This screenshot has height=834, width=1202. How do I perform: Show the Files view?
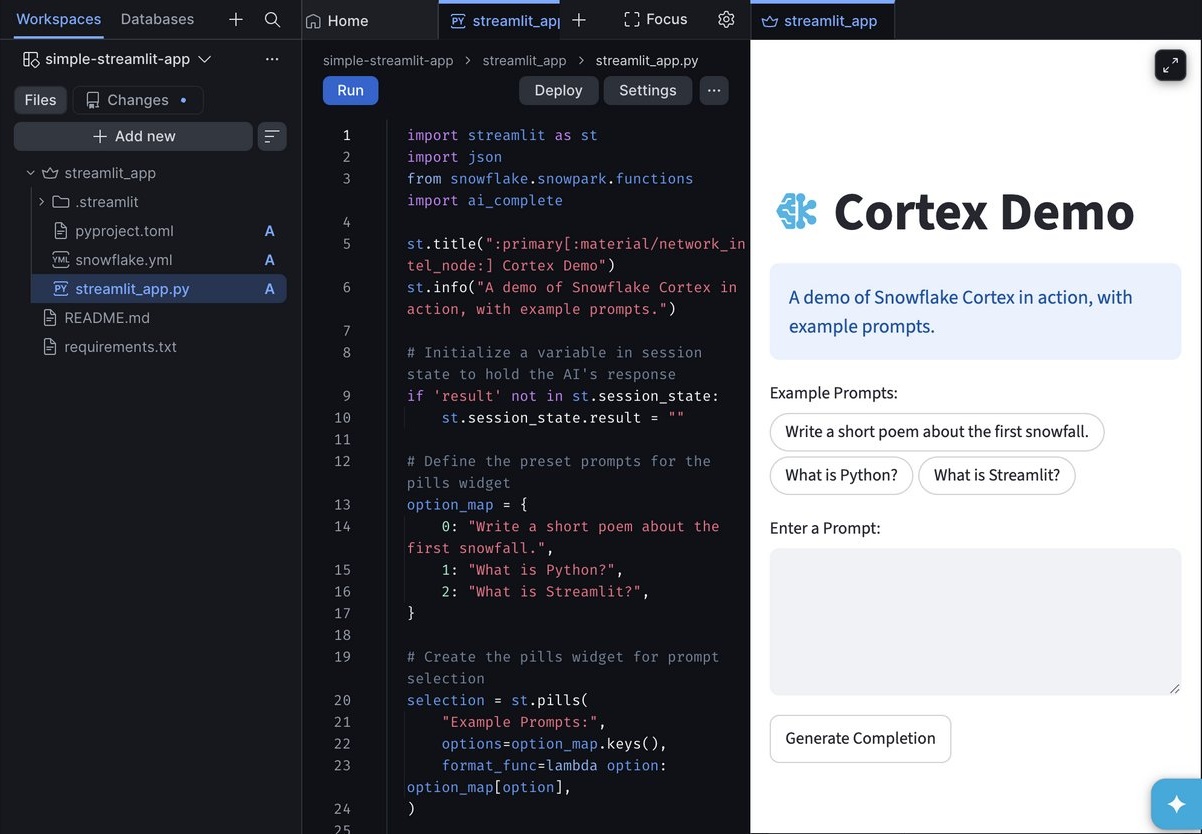click(x=41, y=100)
